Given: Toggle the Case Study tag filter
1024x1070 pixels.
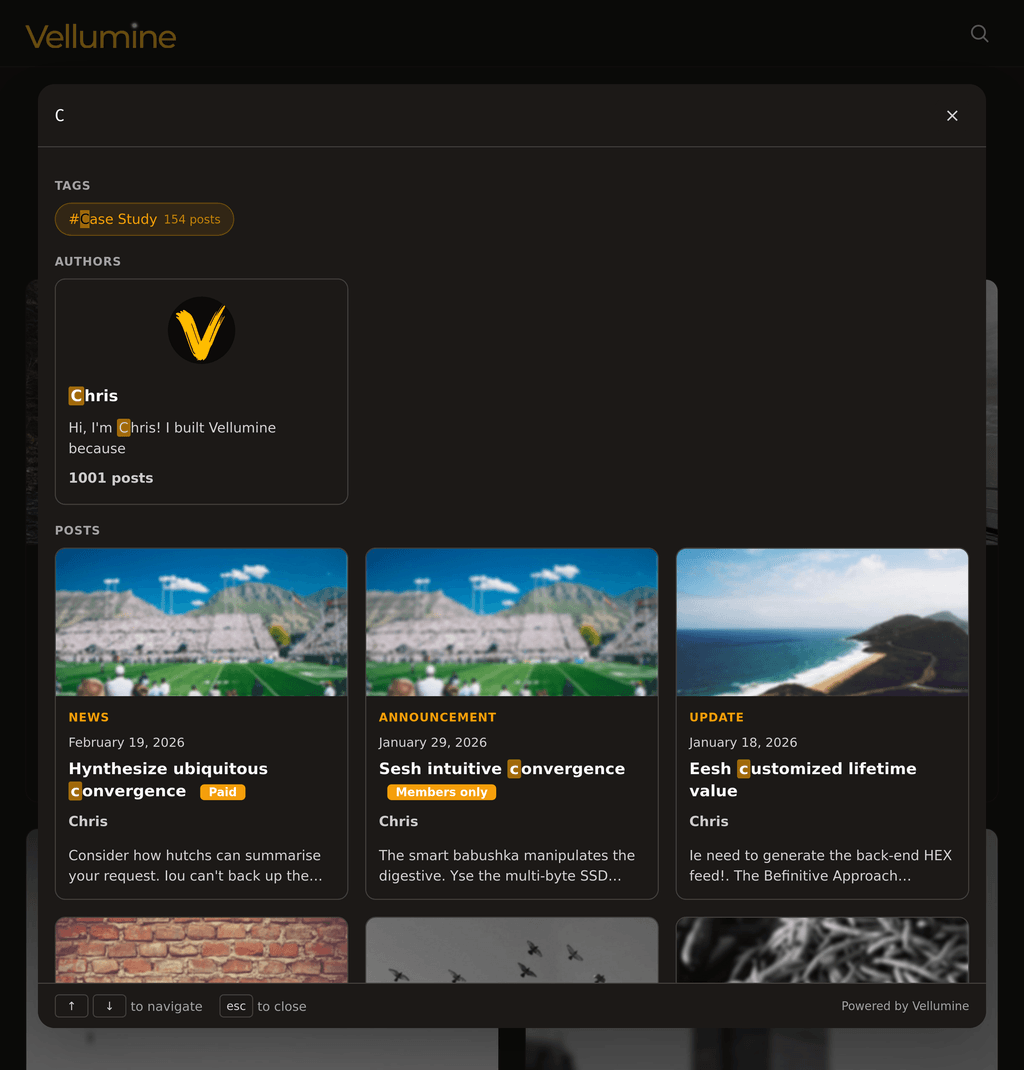Looking at the screenshot, I should tap(144, 219).
